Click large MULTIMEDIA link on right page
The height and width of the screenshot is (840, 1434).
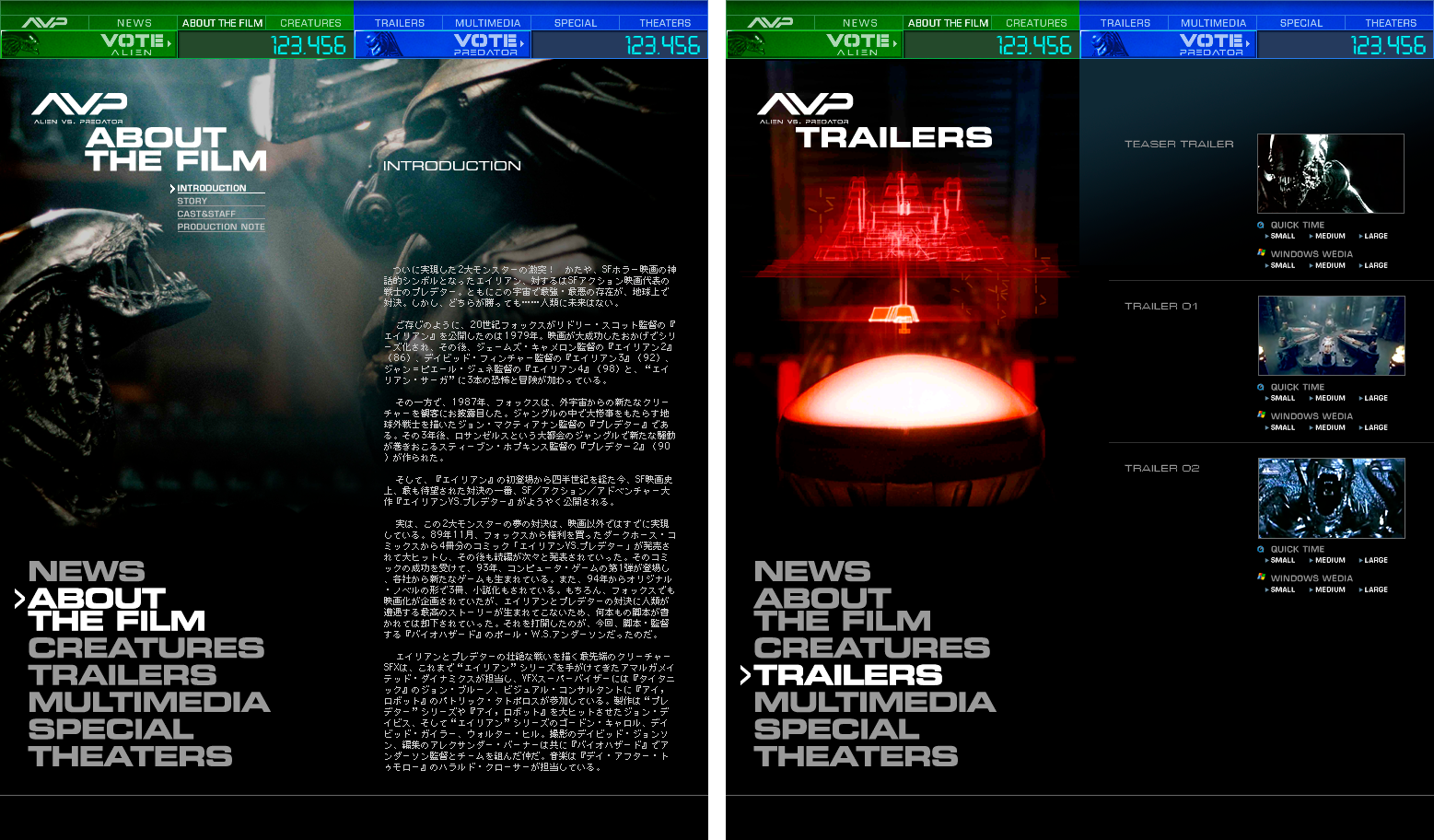(875, 702)
